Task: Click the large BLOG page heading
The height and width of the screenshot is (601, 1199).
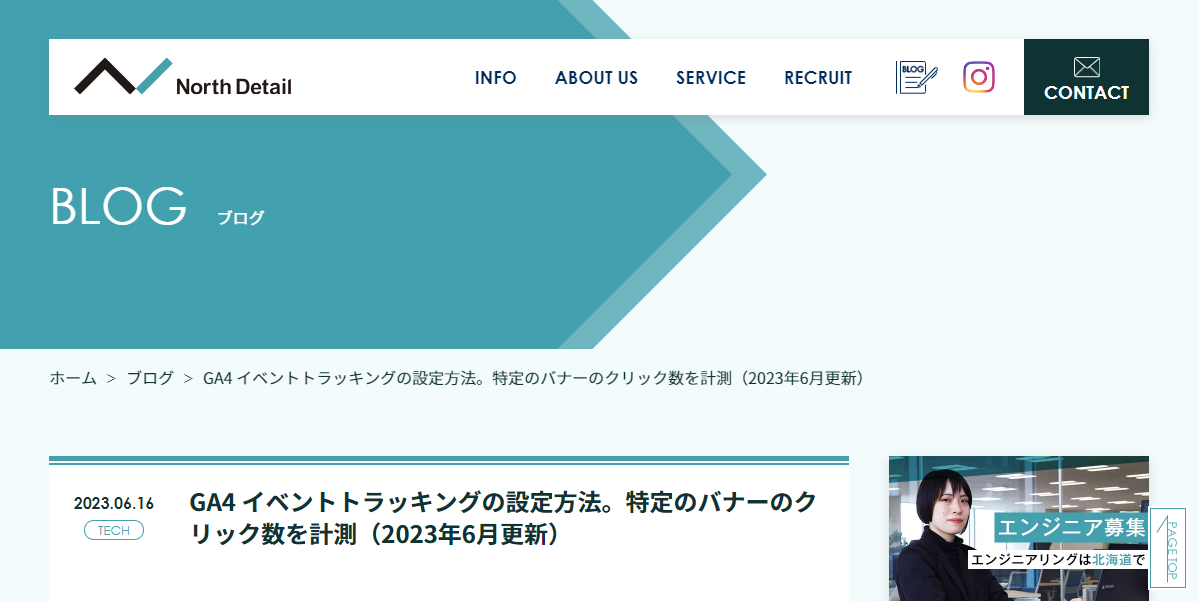Action: pyautogui.click(x=119, y=206)
